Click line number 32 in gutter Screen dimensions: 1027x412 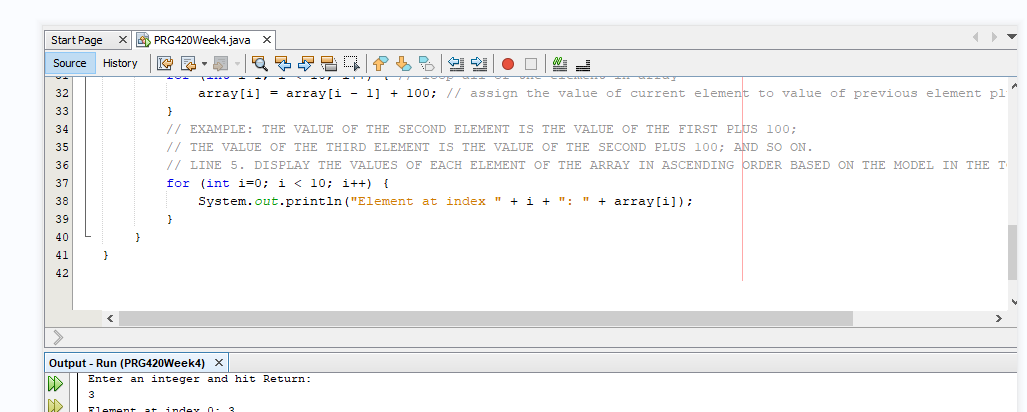click(x=62, y=93)
